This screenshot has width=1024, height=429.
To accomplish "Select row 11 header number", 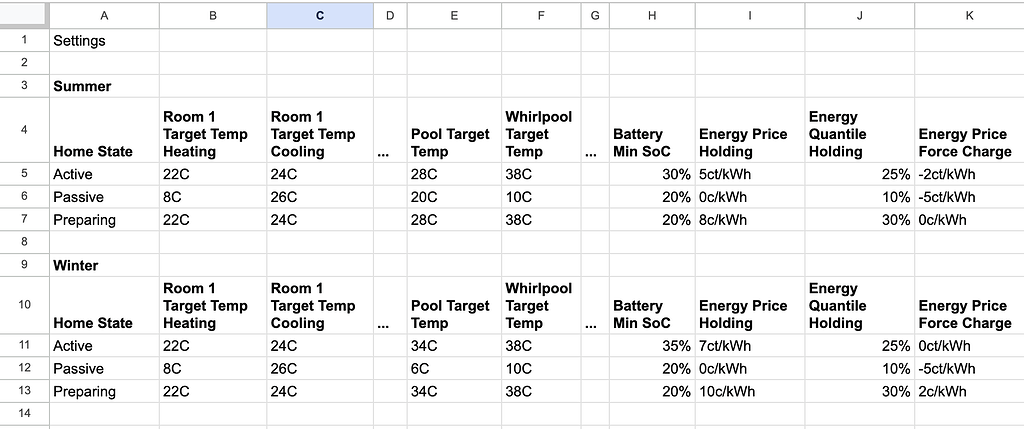I will tap(24, 346).
